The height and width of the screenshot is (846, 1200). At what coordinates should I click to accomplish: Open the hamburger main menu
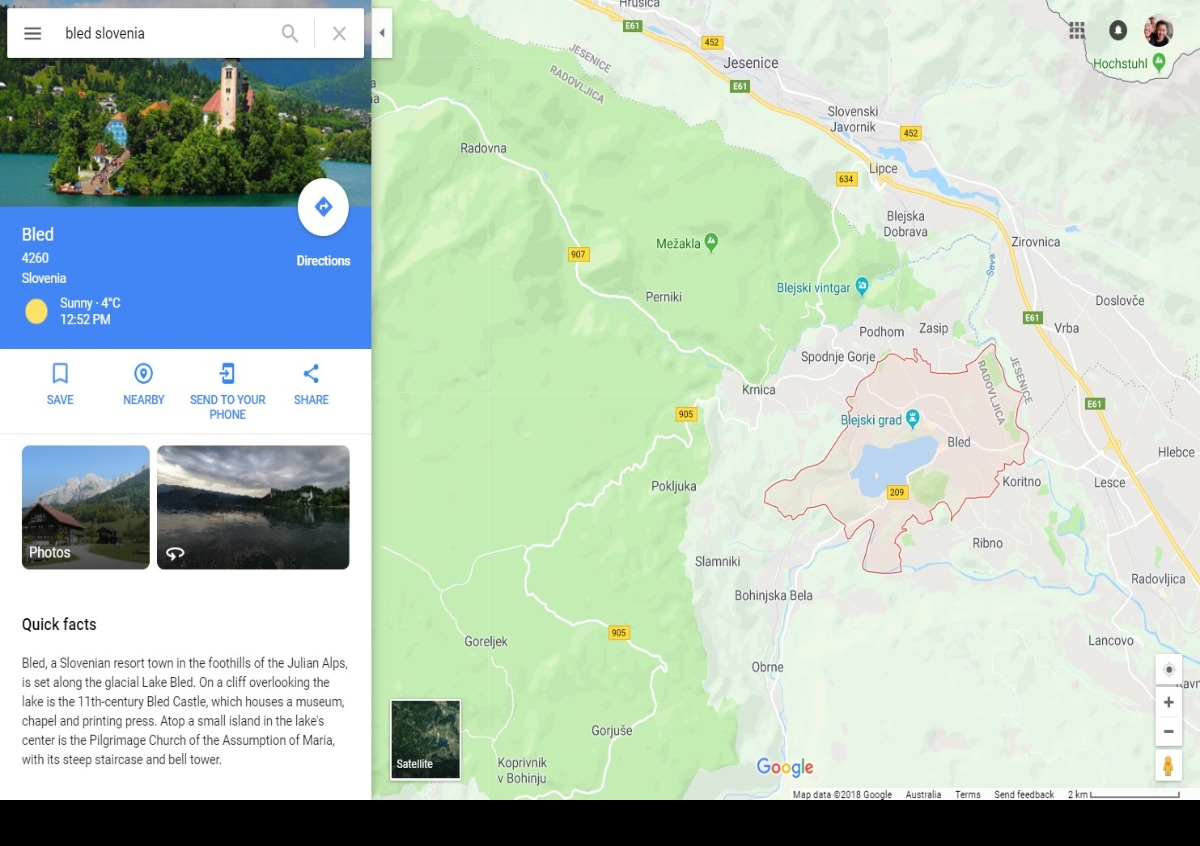33,33
